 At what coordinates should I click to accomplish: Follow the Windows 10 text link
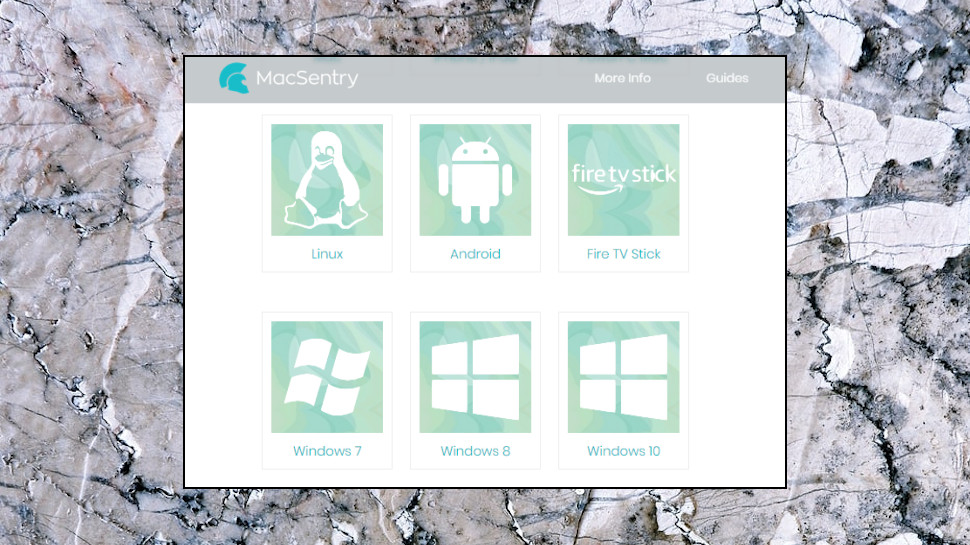click(x=624, y=451)
